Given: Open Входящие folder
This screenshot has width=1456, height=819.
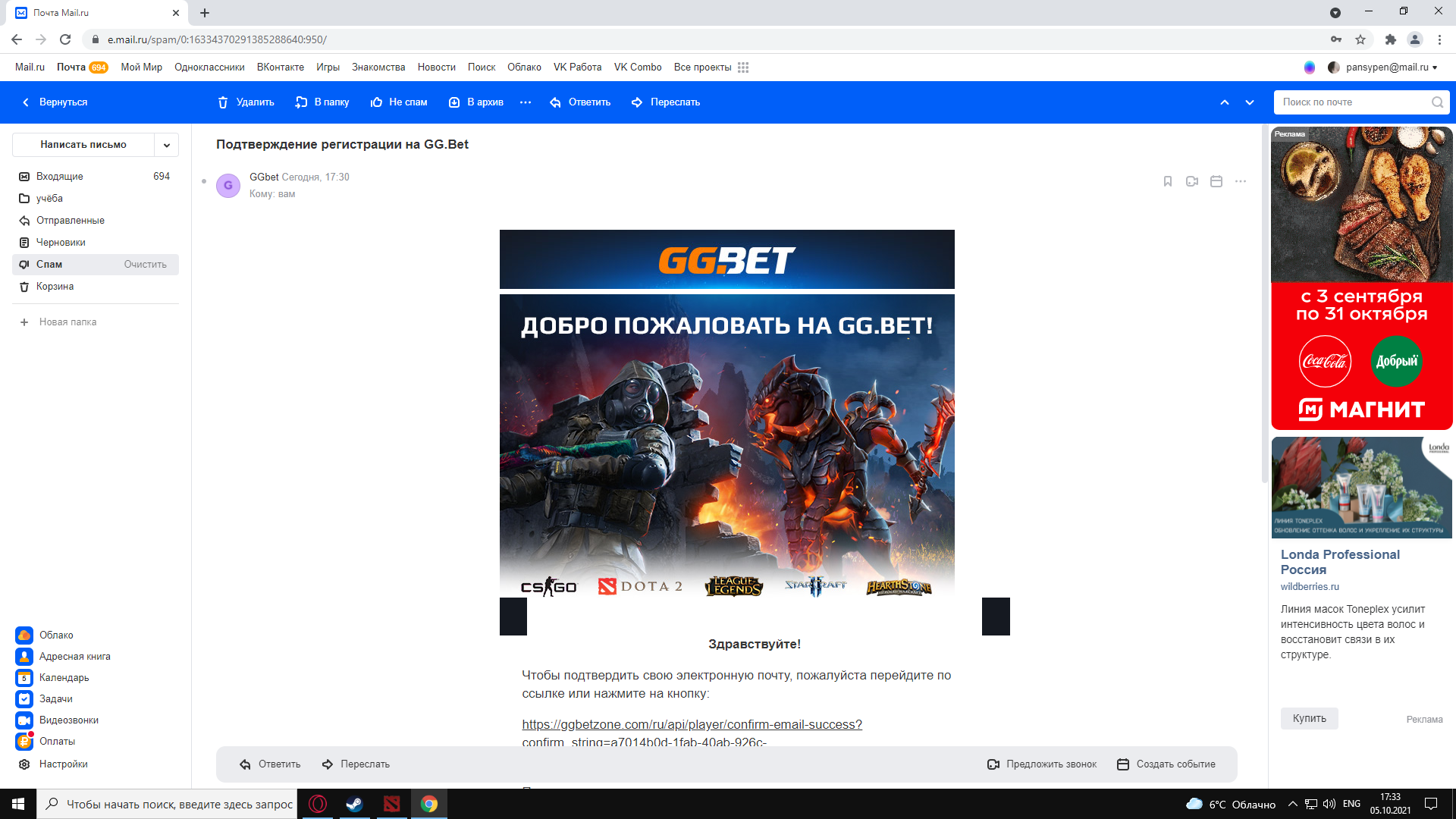Looking at the screenshot, I should 60,176.
